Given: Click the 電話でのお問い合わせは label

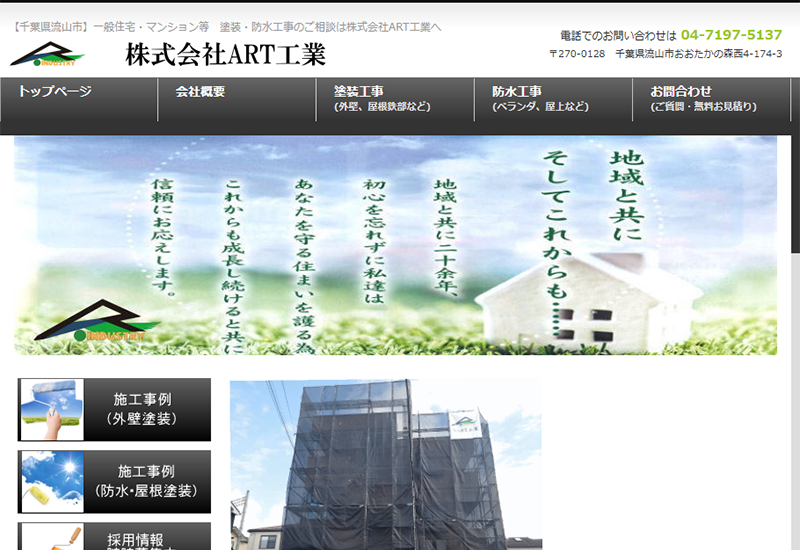Looking at the screenshot, I should point(618,36).
